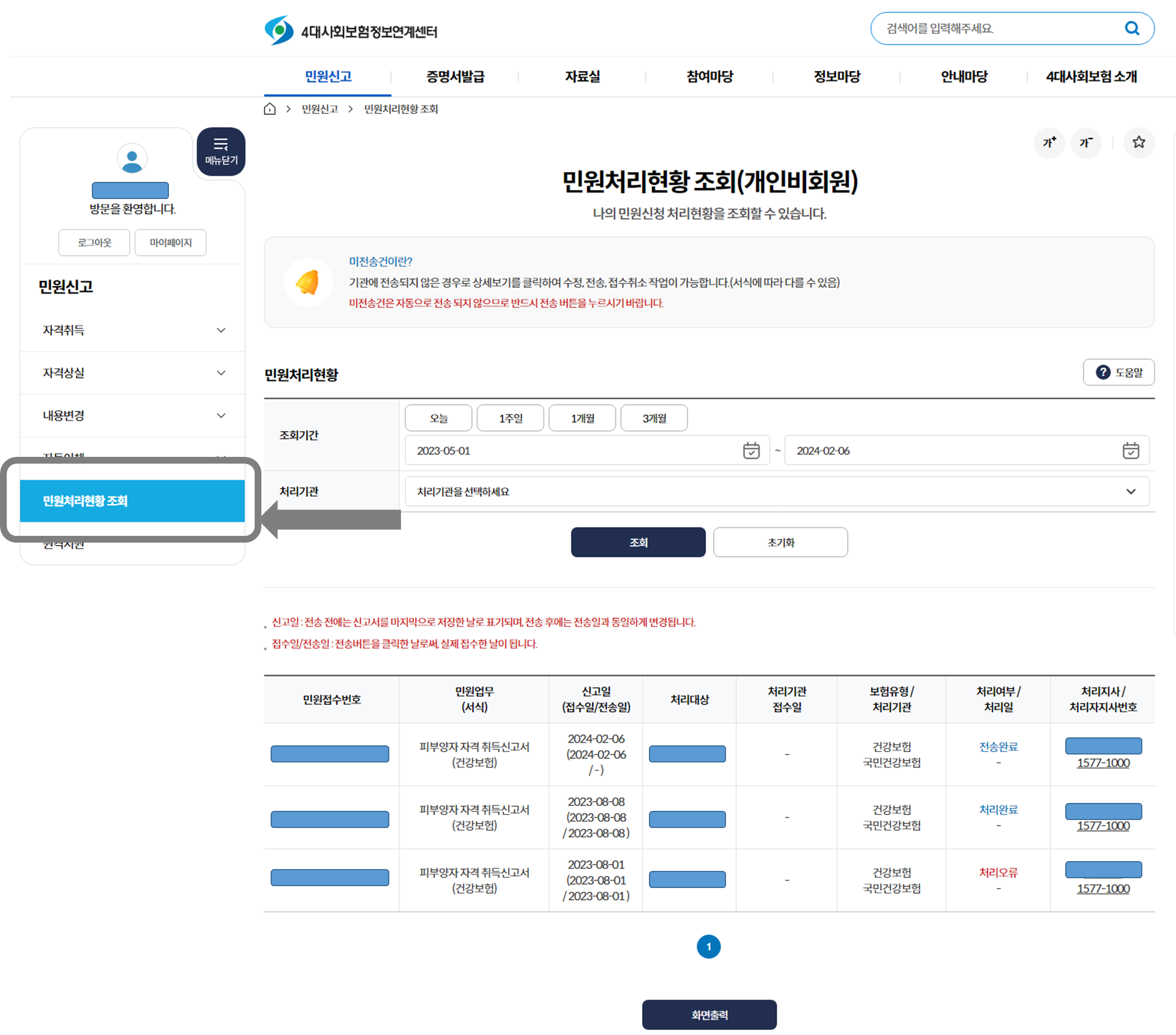Open the 자료실 top menu
Image resolution: width=1176 pixels, height=1035 pixels.
pos(582,77)
